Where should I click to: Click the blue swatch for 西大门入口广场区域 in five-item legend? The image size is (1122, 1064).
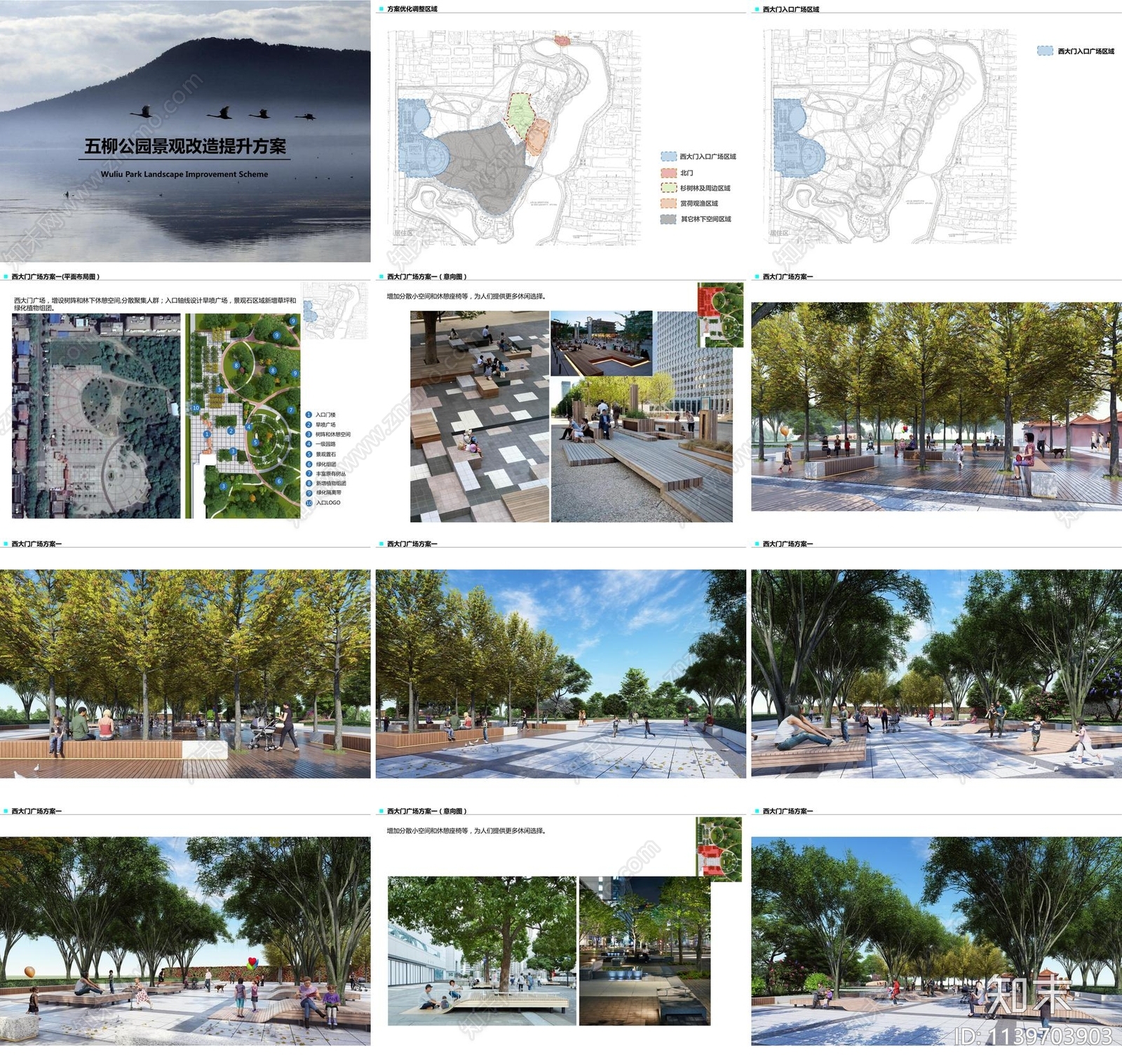pyautogui.click(x=668, y=156)
